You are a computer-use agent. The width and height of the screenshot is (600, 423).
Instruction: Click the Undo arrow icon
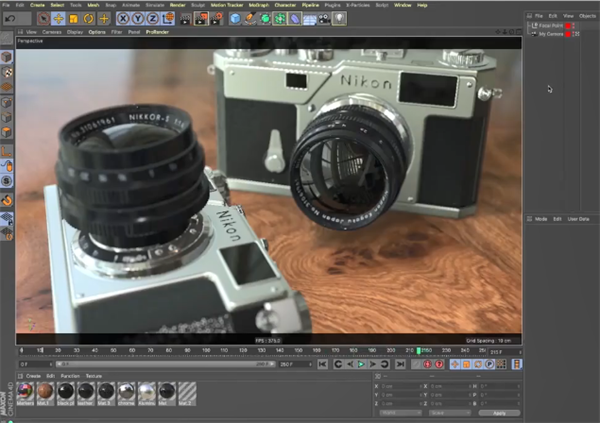(9, 18)
